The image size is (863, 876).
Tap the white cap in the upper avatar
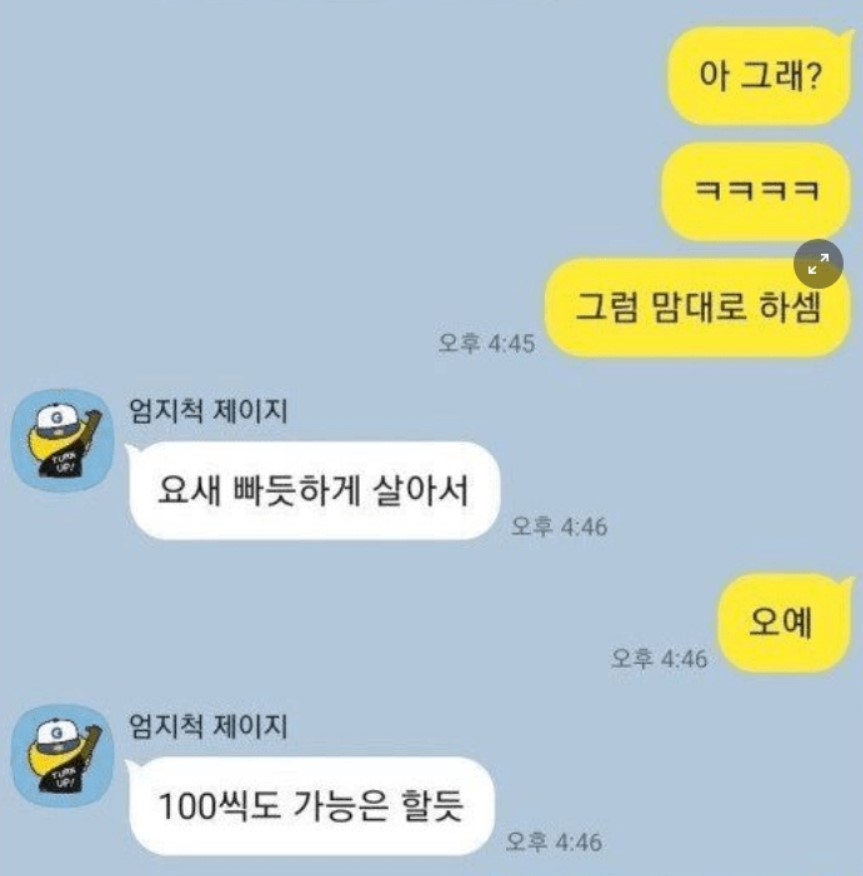(x=57, y=418)
